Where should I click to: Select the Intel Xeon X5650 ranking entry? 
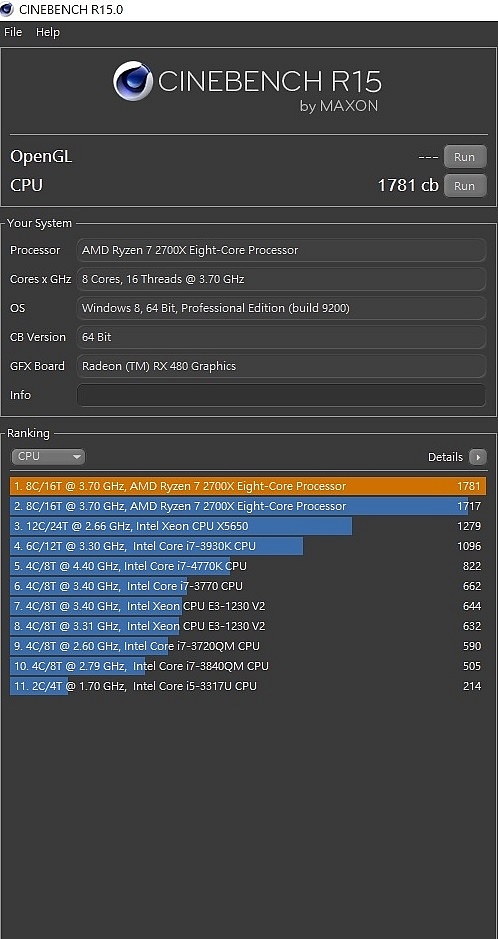click(248, 526)
